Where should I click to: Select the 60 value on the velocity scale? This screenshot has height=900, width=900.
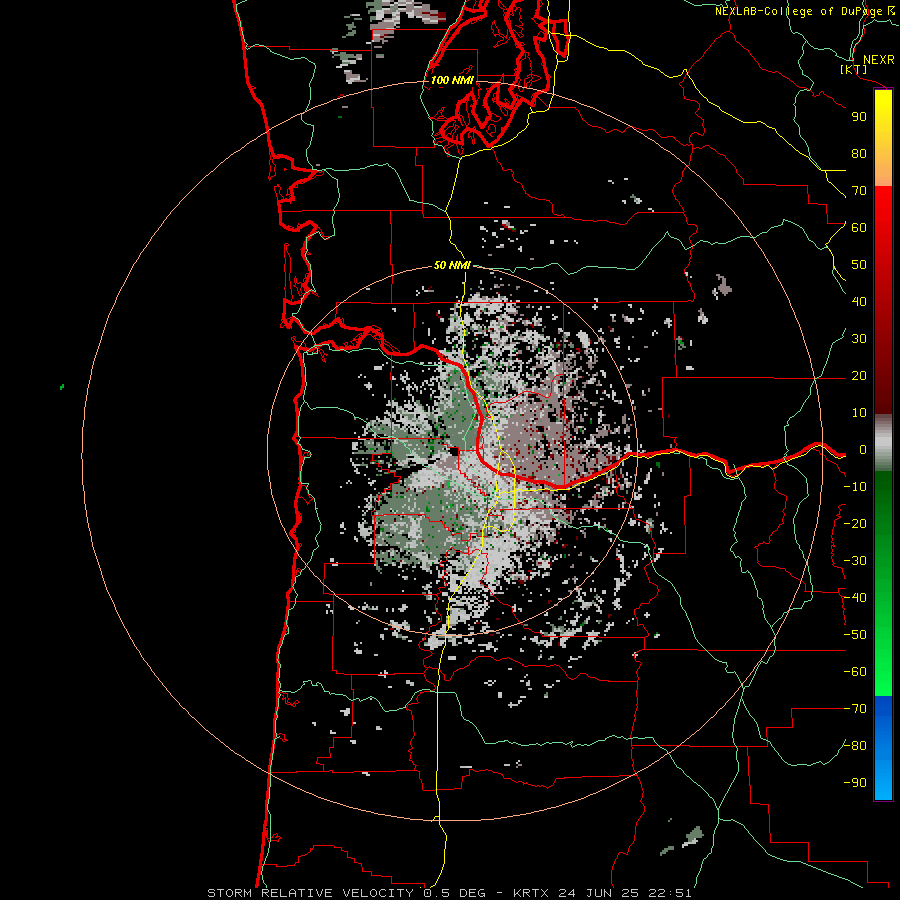coord(859,227)
